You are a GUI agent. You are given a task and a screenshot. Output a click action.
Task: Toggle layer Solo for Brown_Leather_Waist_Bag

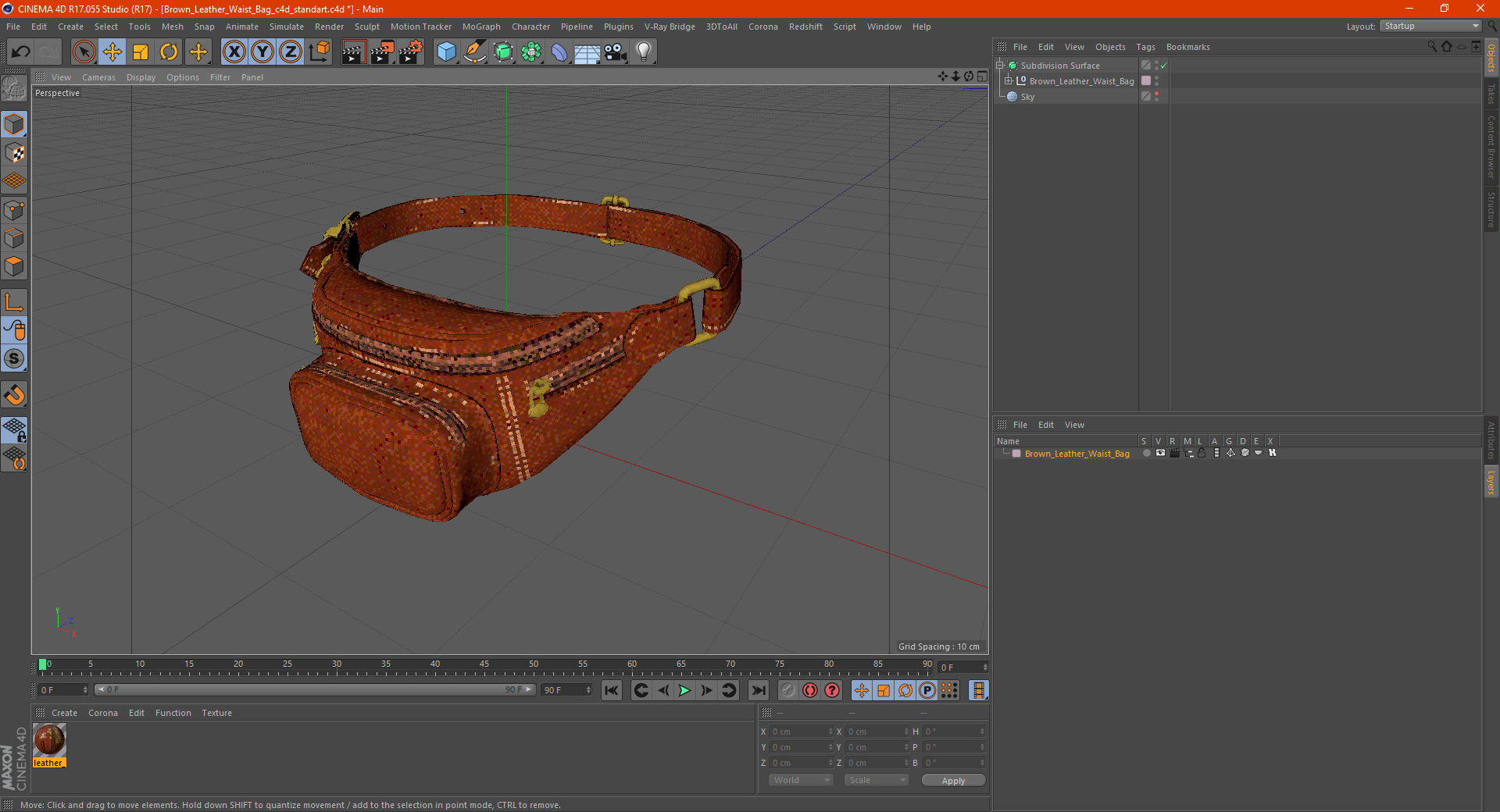coord(1146,453)
